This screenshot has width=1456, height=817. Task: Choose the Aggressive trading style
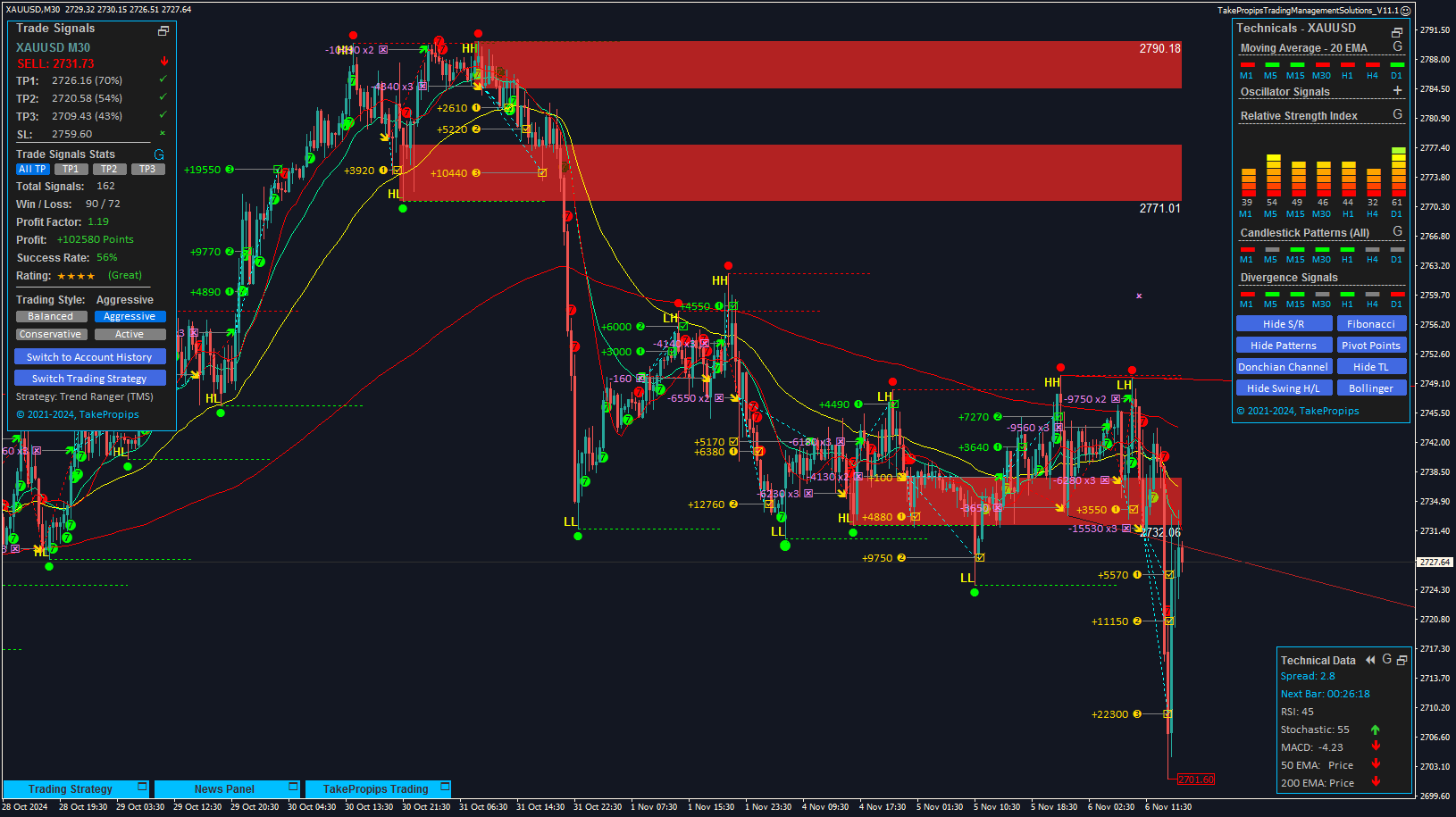point(130,316)
